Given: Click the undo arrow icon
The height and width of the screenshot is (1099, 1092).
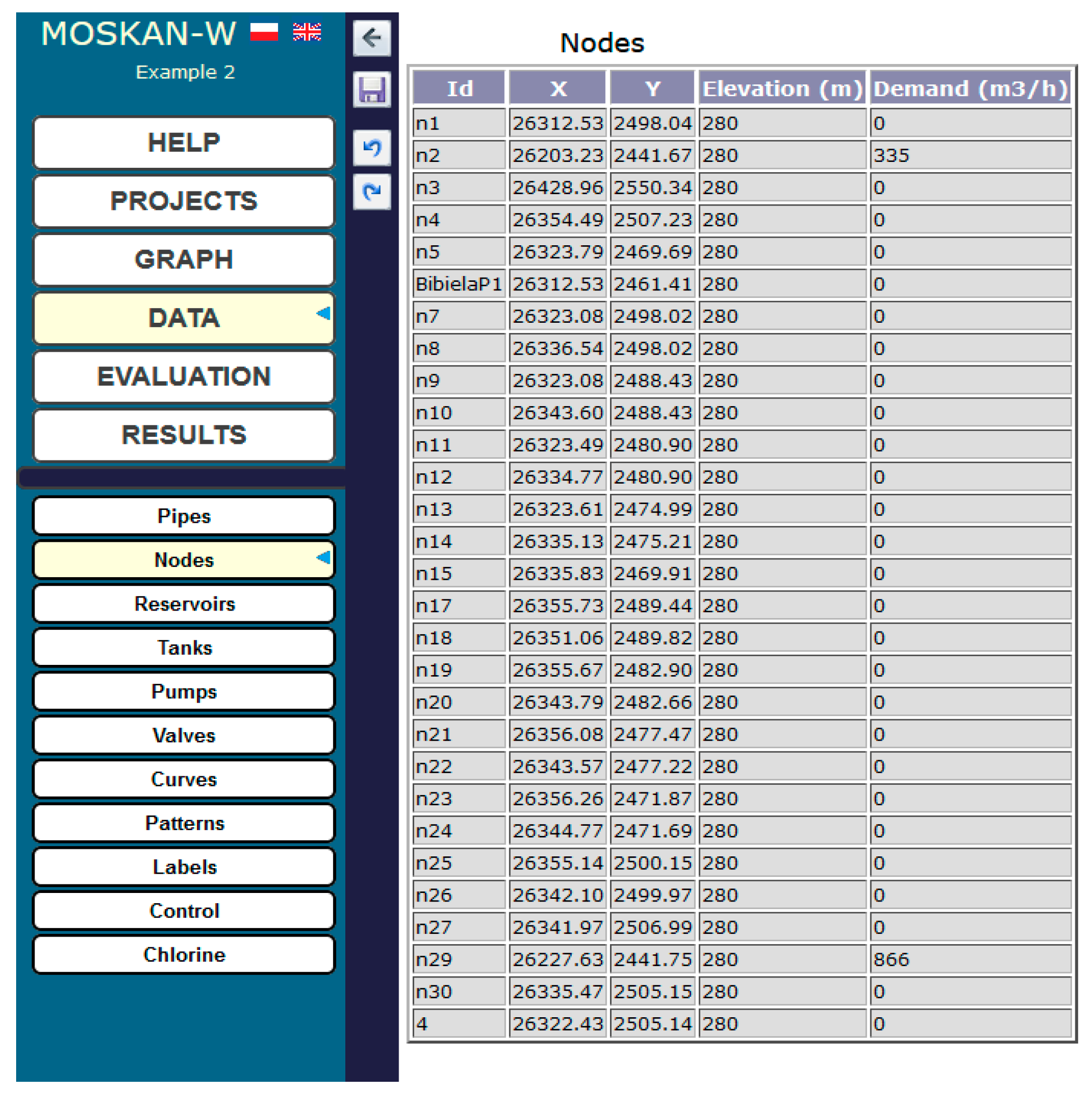Looking at the screenshot, I should pyautogui.click(x=371, y=148).
